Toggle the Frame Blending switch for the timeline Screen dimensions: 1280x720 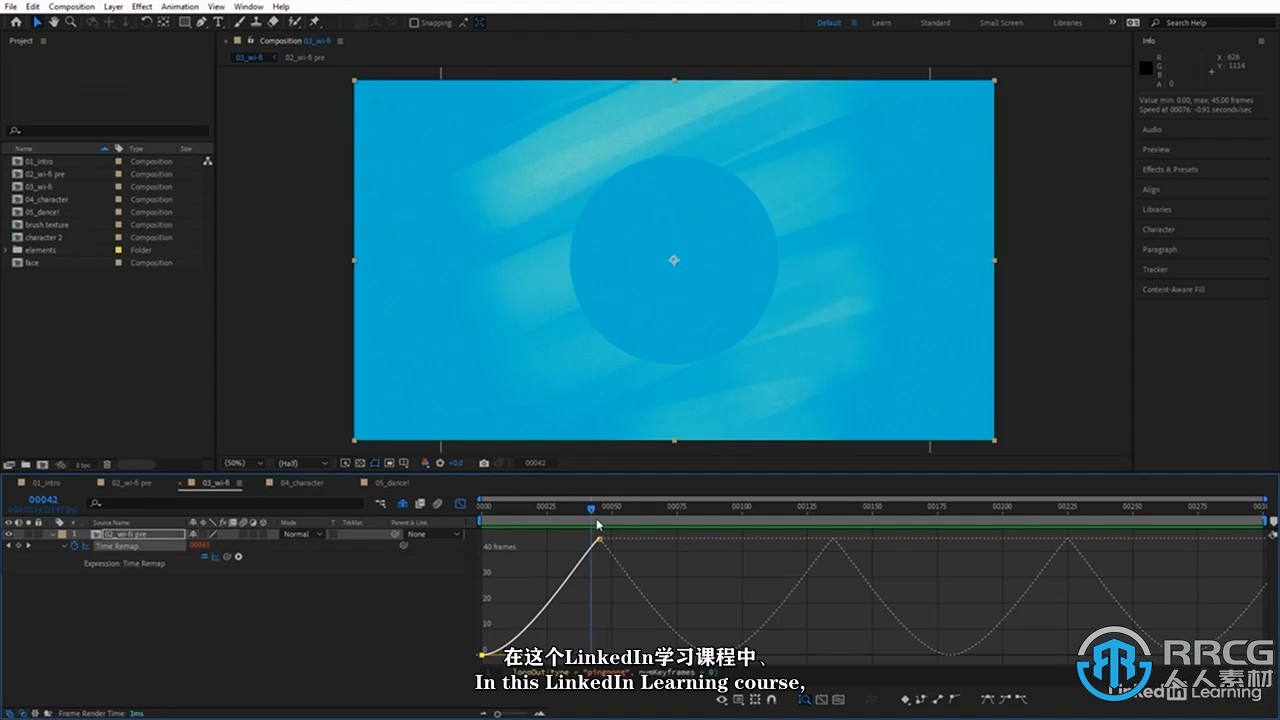point(420,503)
